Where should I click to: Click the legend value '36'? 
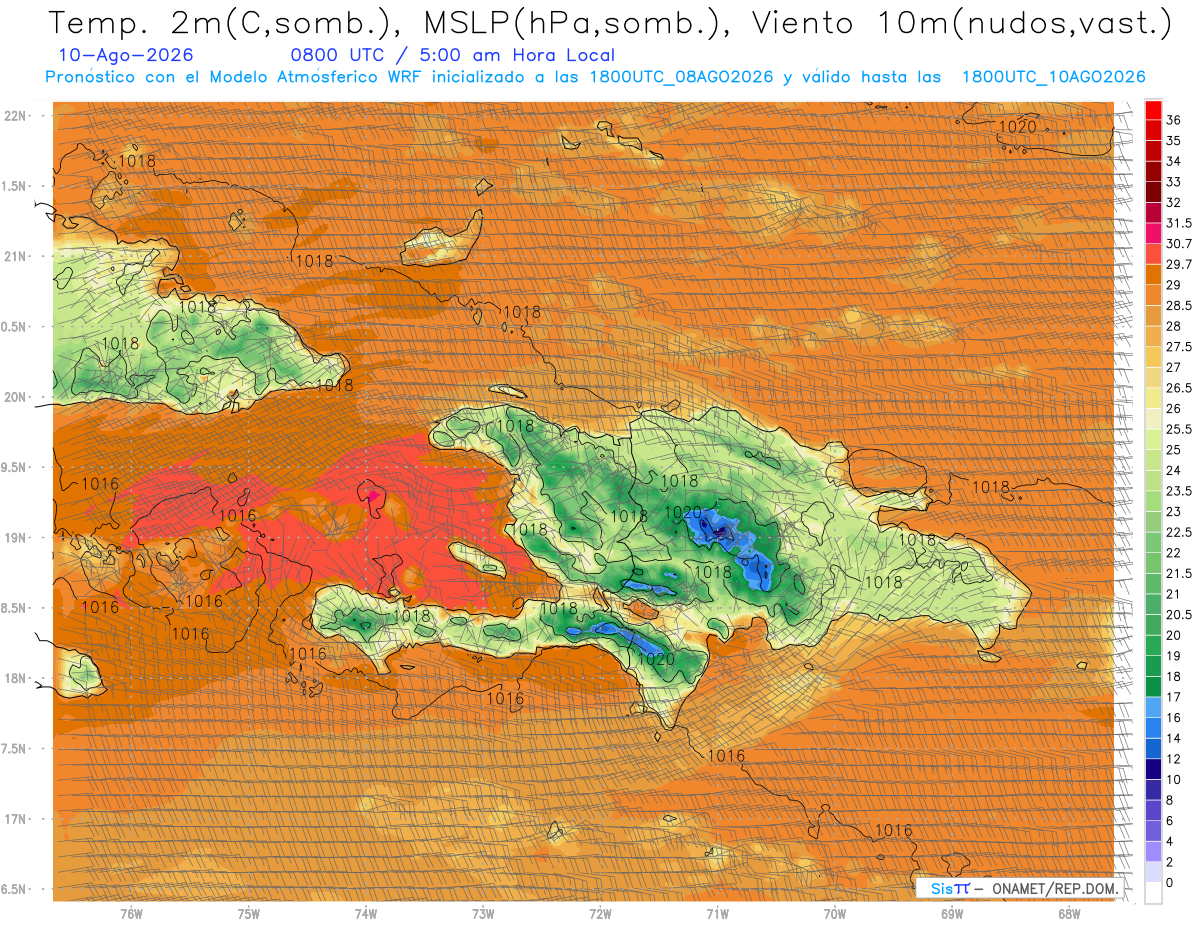click(1174, 120)
